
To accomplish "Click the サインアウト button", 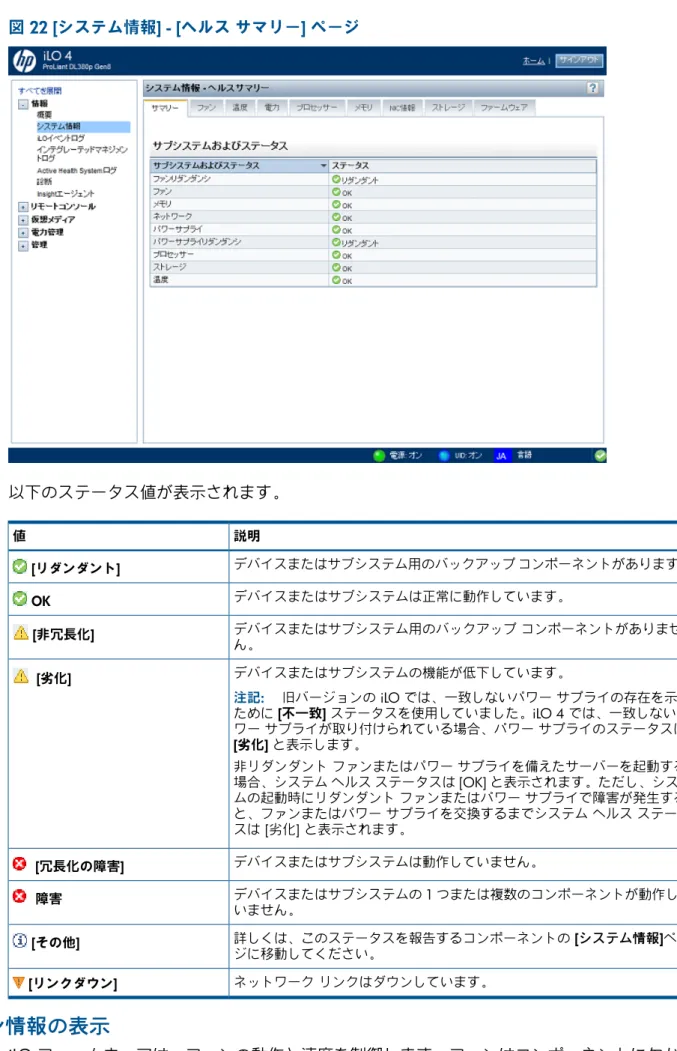I will [579, 60].
